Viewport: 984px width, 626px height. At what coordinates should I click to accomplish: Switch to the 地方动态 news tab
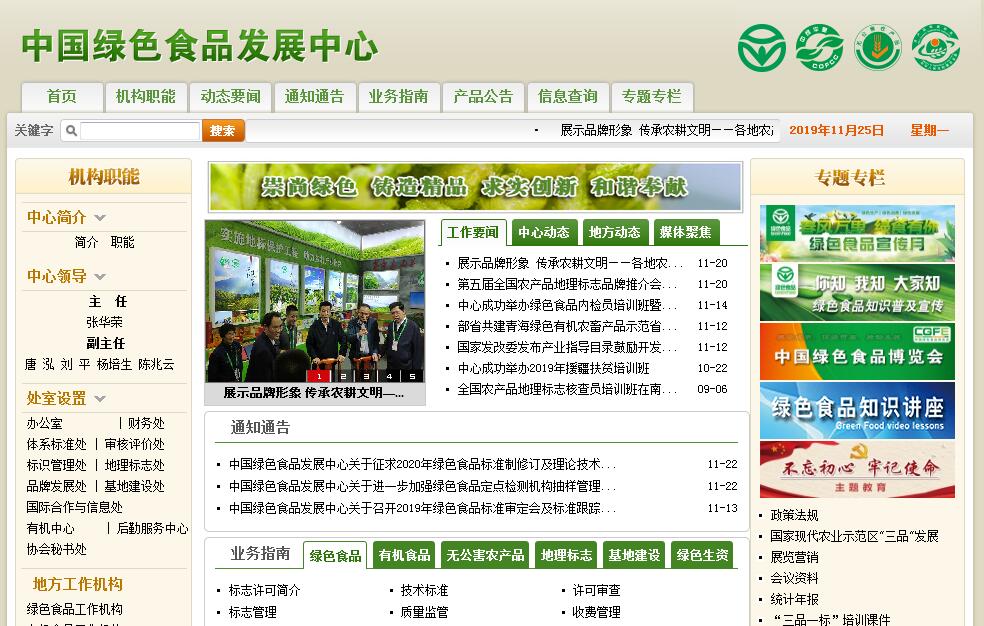click(x=614, y=233)
